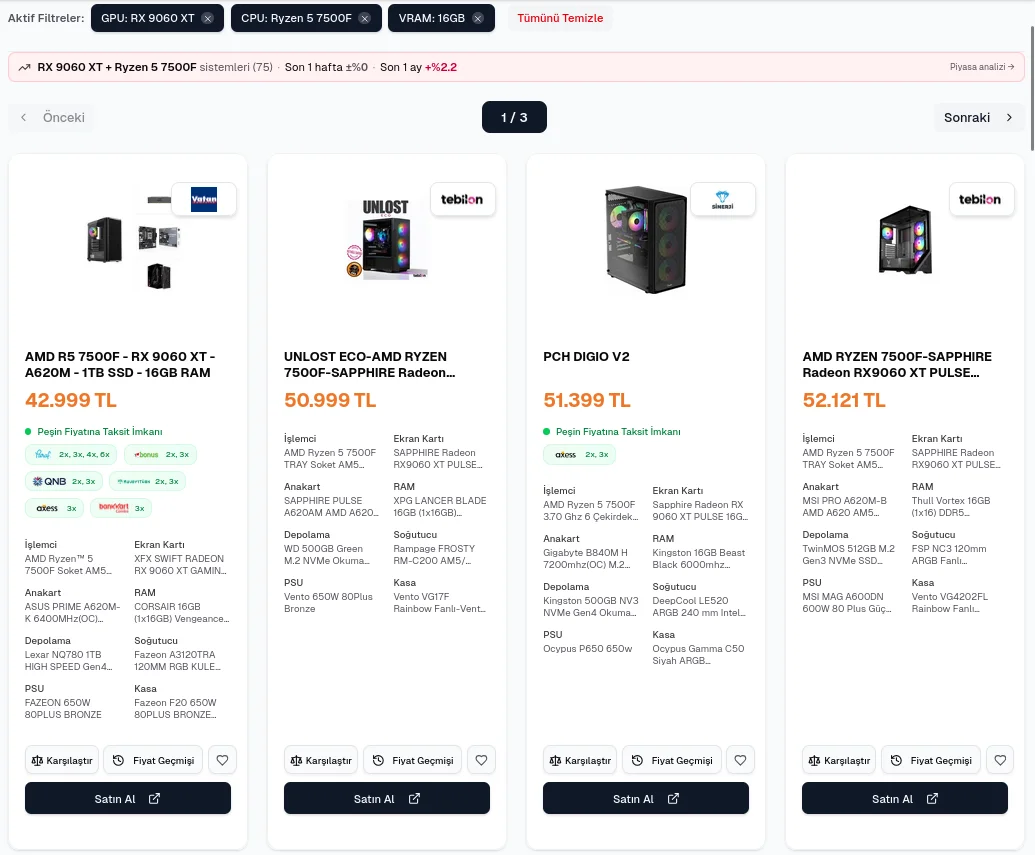
Task: Open Sinerji logo on PCH DIGIO V2 card
Action: pyautogui.click(x=722, y=199)
